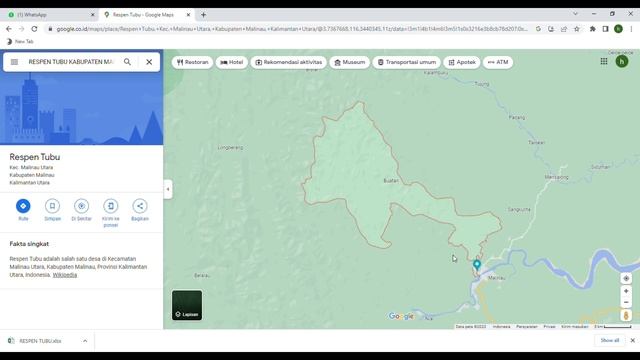
Task: Click the Buatan label on the map
Action: point(391,180)
